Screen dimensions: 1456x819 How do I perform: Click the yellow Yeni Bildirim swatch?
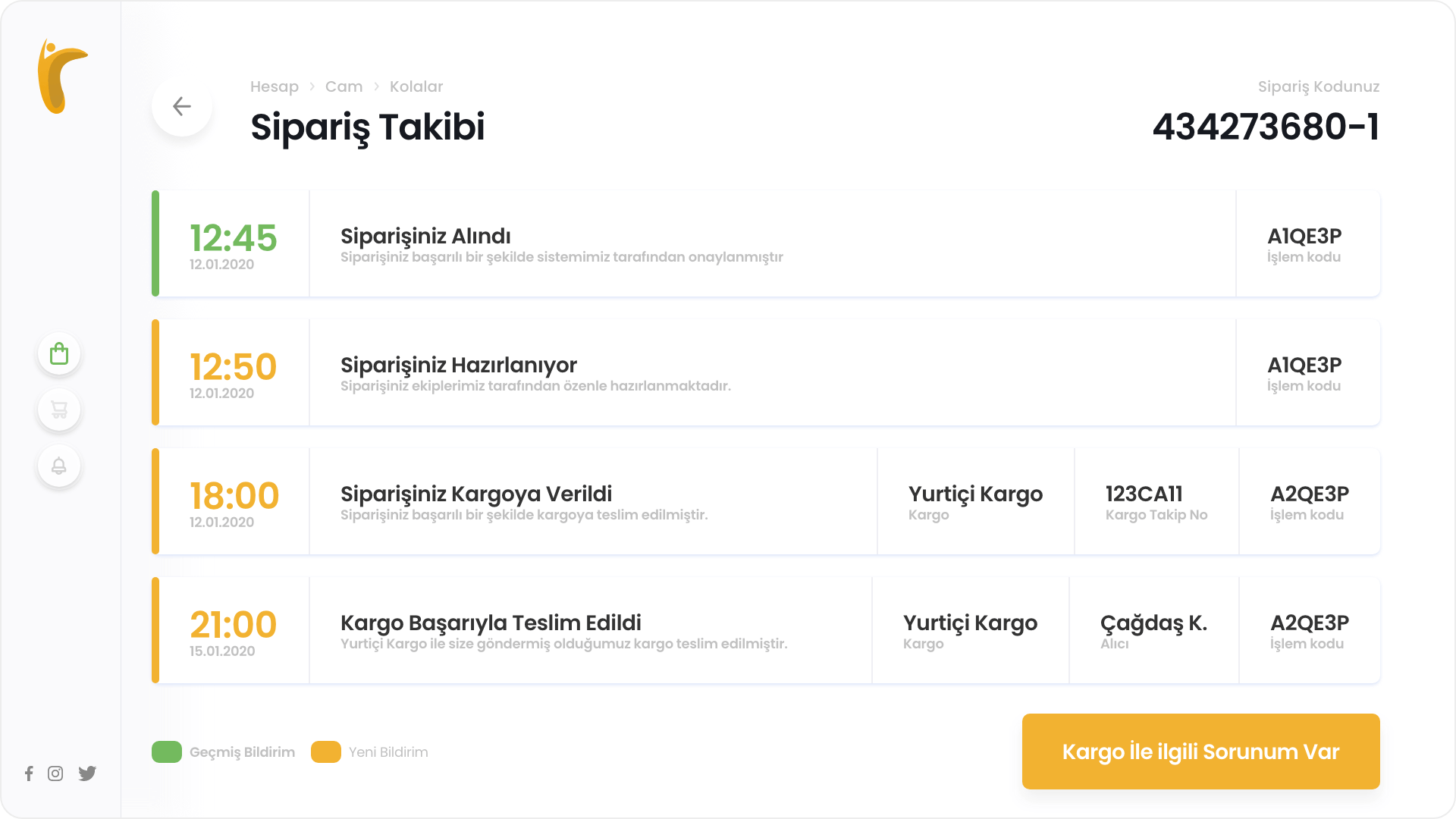tap(326, 752)
